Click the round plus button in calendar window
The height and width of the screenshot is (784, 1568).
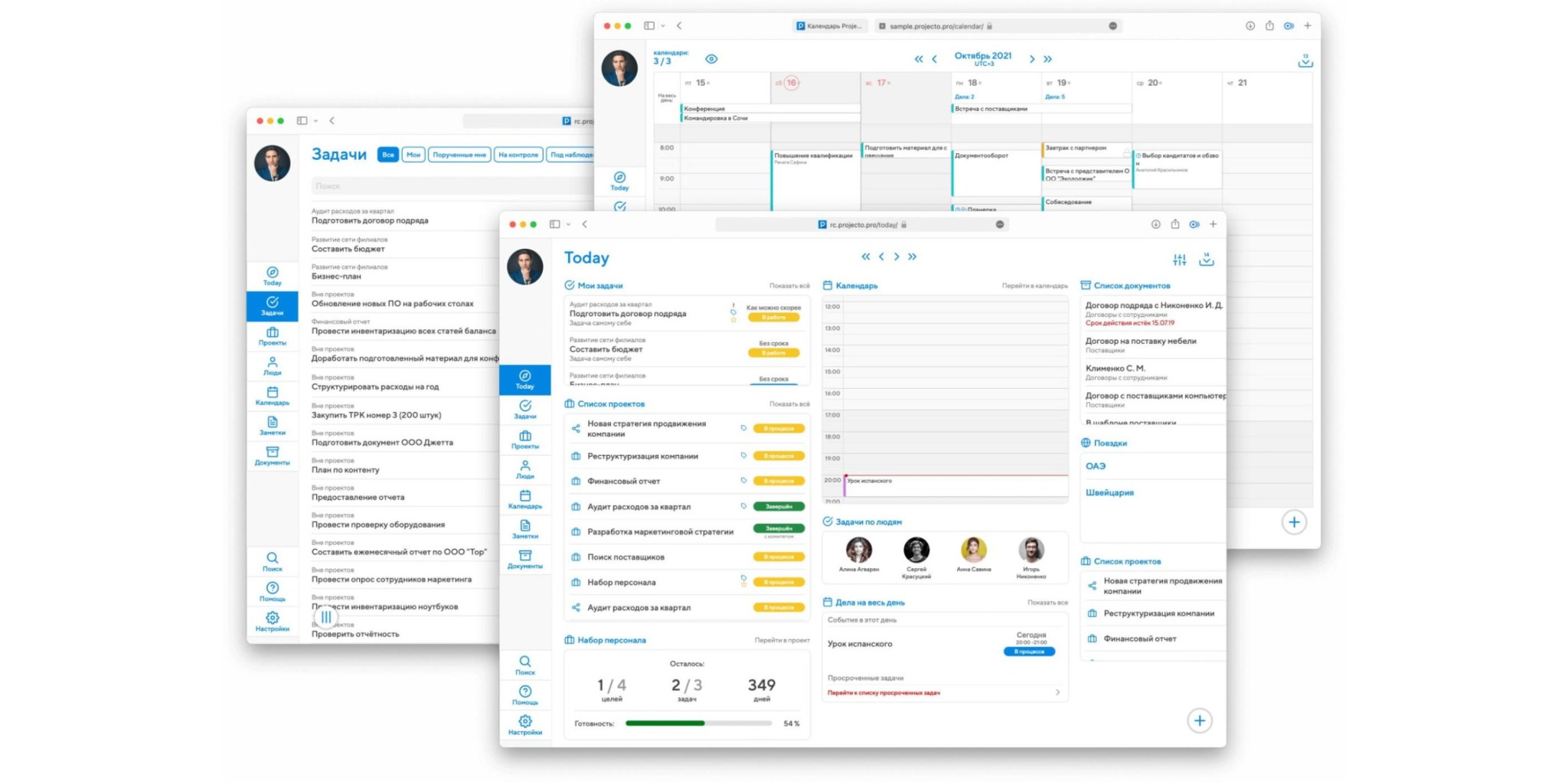point(1294,522)
